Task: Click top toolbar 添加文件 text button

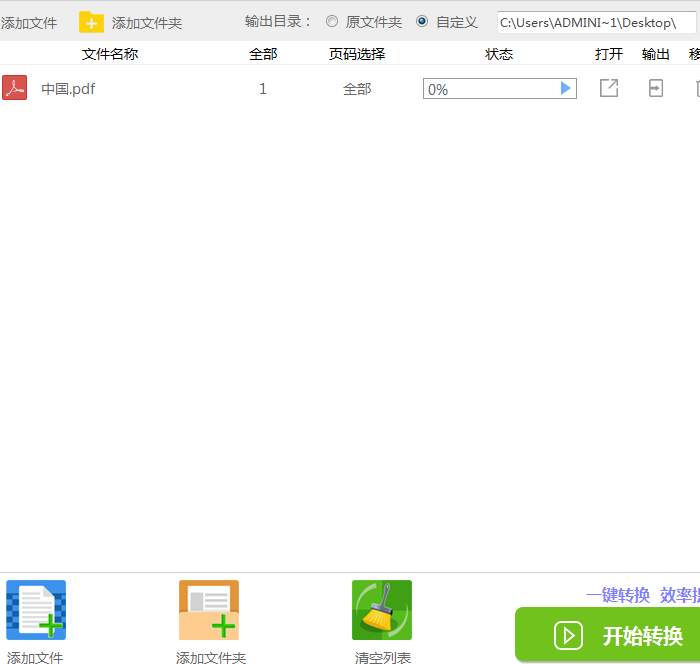Action: (29, 23)
